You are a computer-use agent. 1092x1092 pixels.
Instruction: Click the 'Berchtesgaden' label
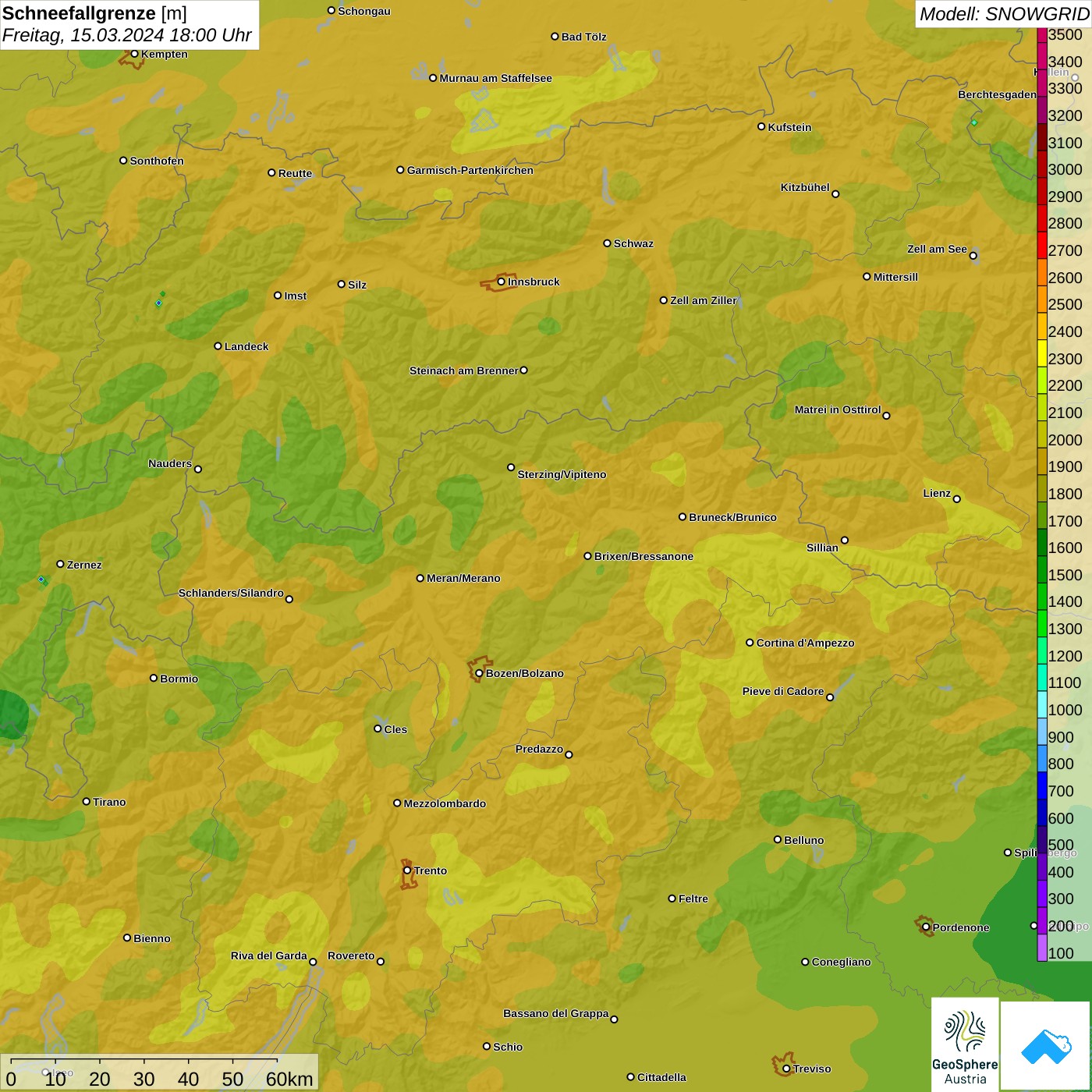point(997,95)
